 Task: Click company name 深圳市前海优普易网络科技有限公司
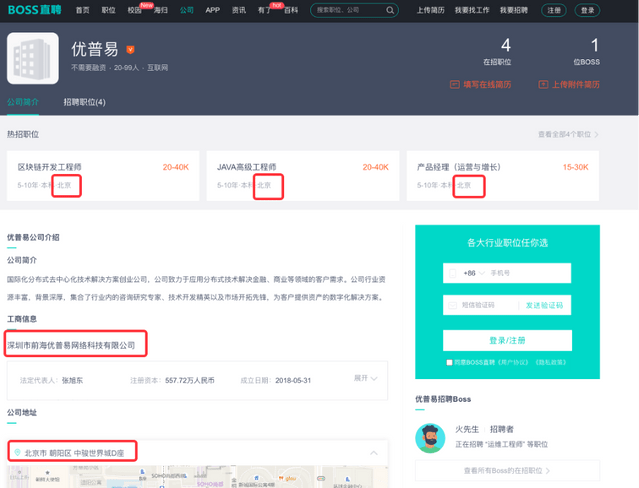click(x=71, y=345)
